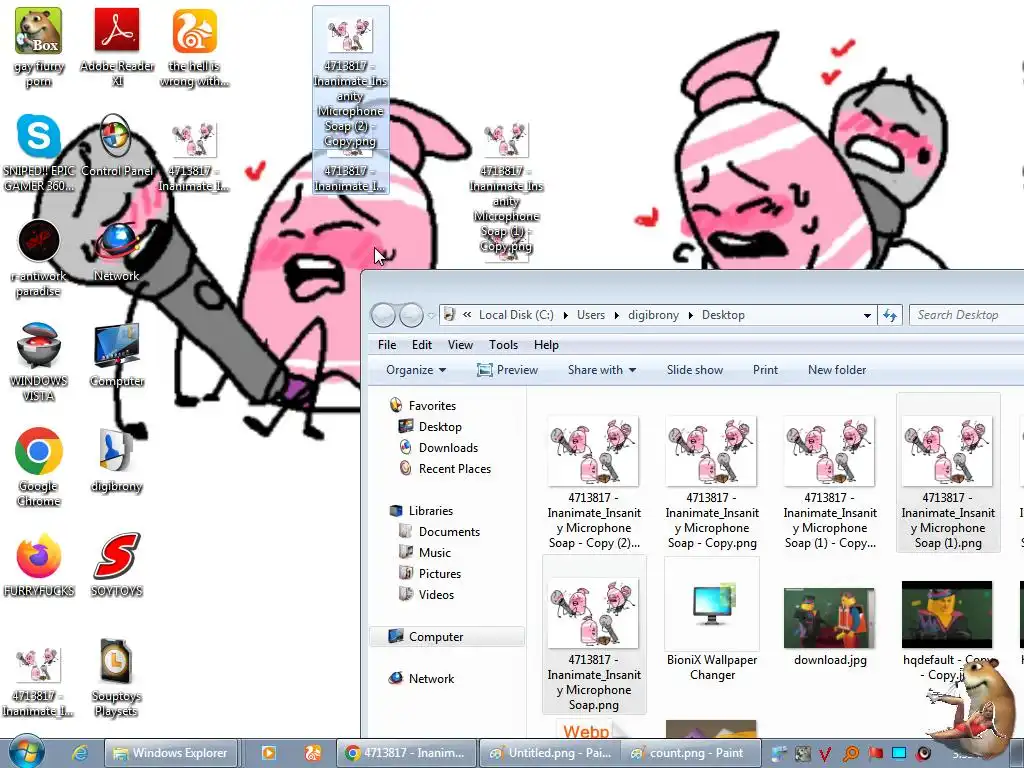Viewport: 1024px width, 768px height.
Task: Click the Windows Start orb
Action: 26,752
